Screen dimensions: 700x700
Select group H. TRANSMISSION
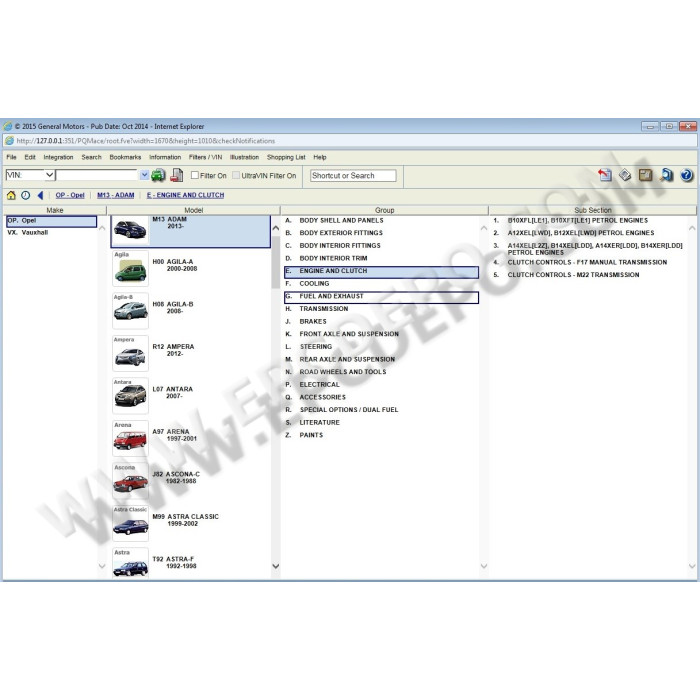point(317,309)
